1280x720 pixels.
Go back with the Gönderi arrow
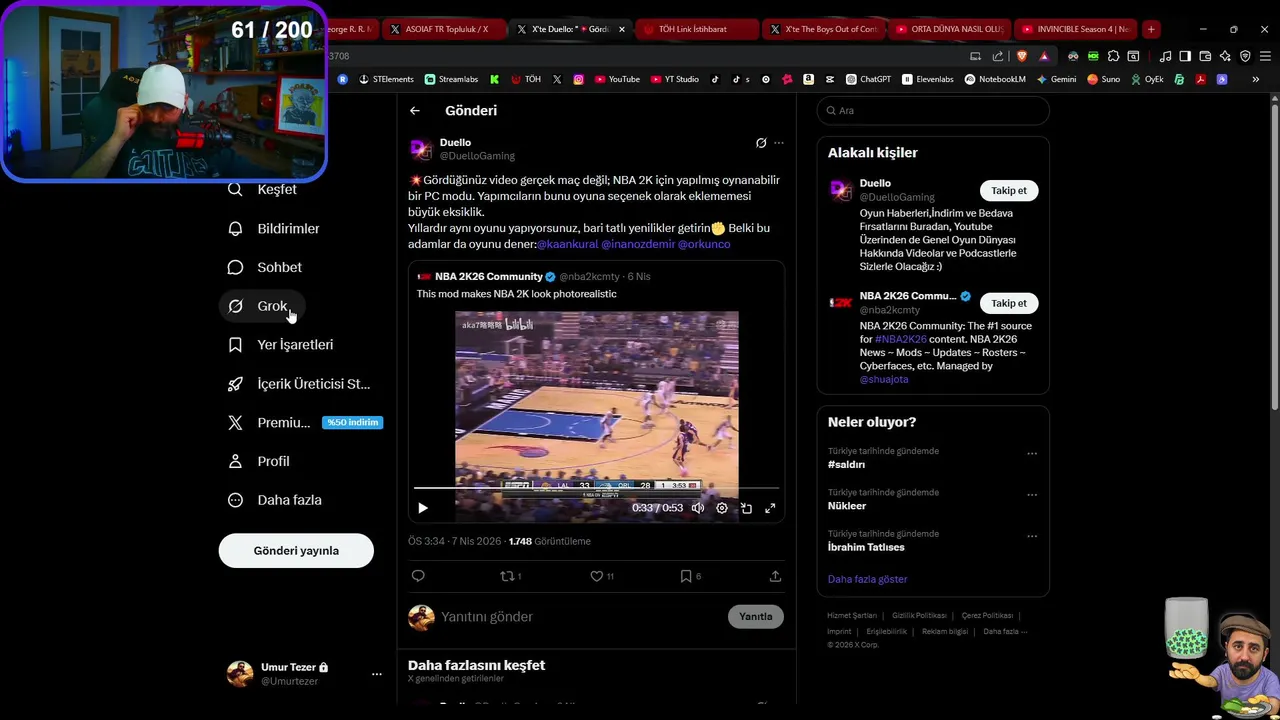pos(415,111)
